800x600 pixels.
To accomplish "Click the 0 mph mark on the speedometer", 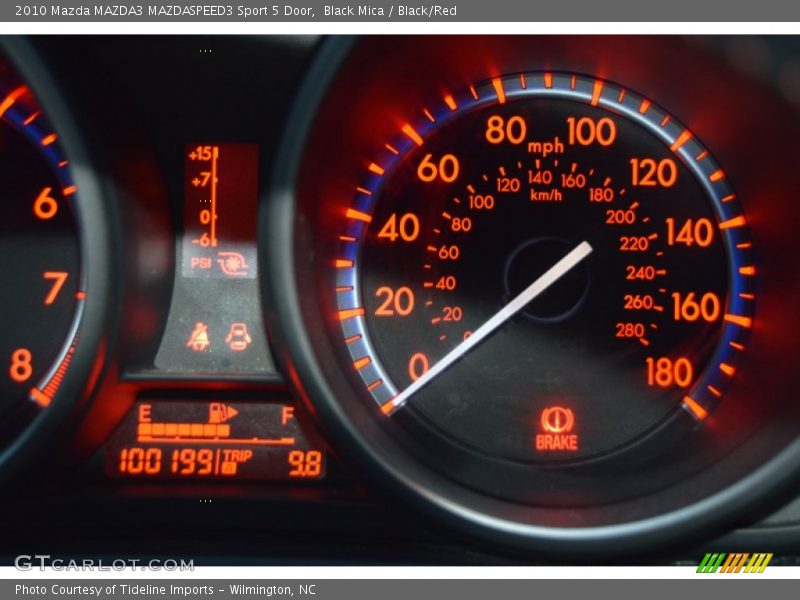I will [418, 367].
